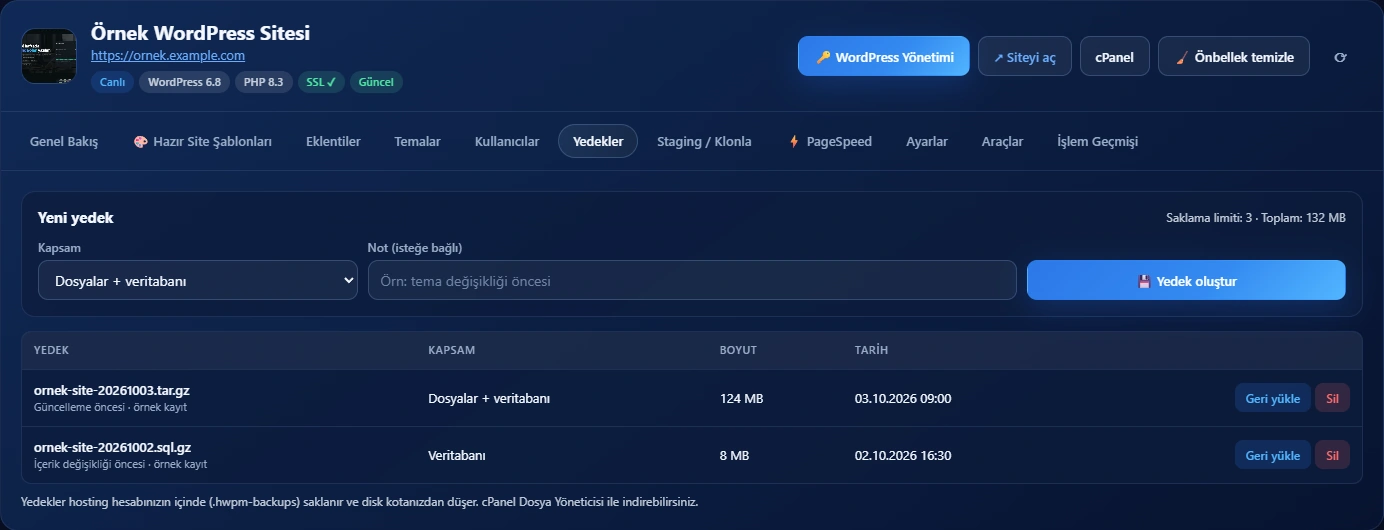Click the İçerik değişikliği öncesi · örnek kayıt note

pyautogui.click(x=120, y=464)
